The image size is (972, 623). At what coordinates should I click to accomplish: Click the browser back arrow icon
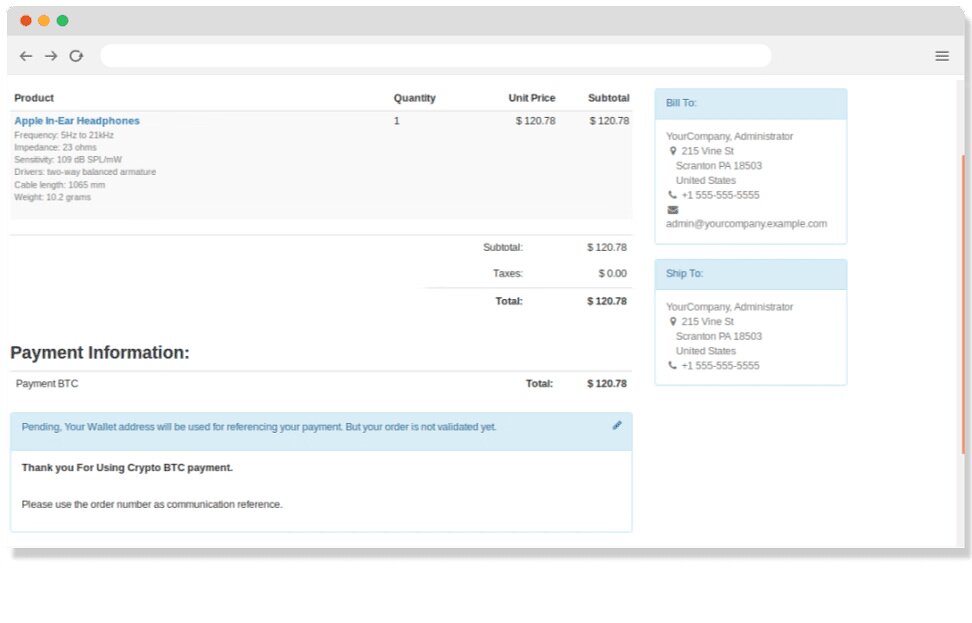click(26, 56)
